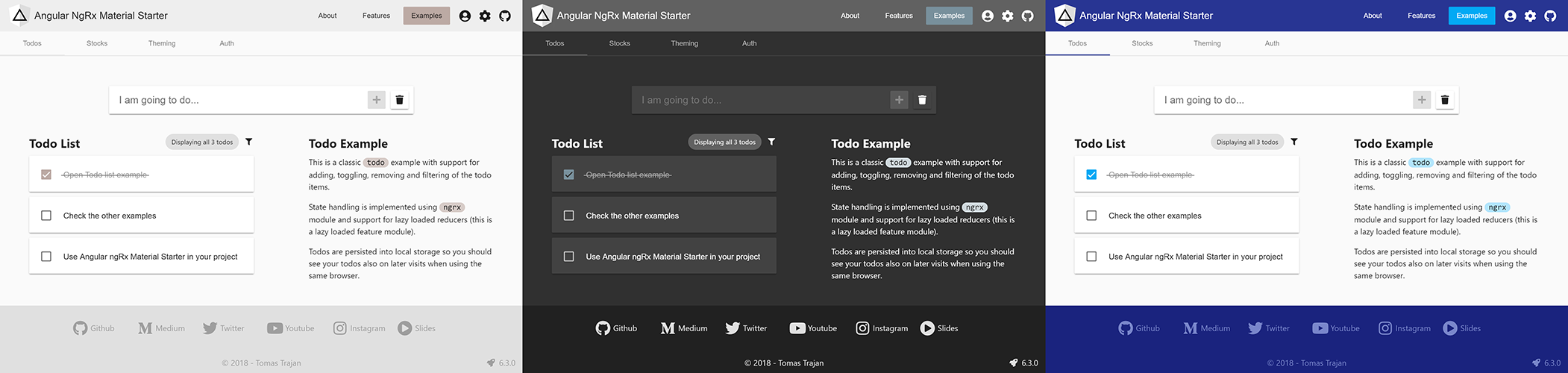Check 'Check the other examples' in the dark panel
Image resolution: width=1568 pixels, height=373 pixels.
pyautogui.click(x=568, y=216)
